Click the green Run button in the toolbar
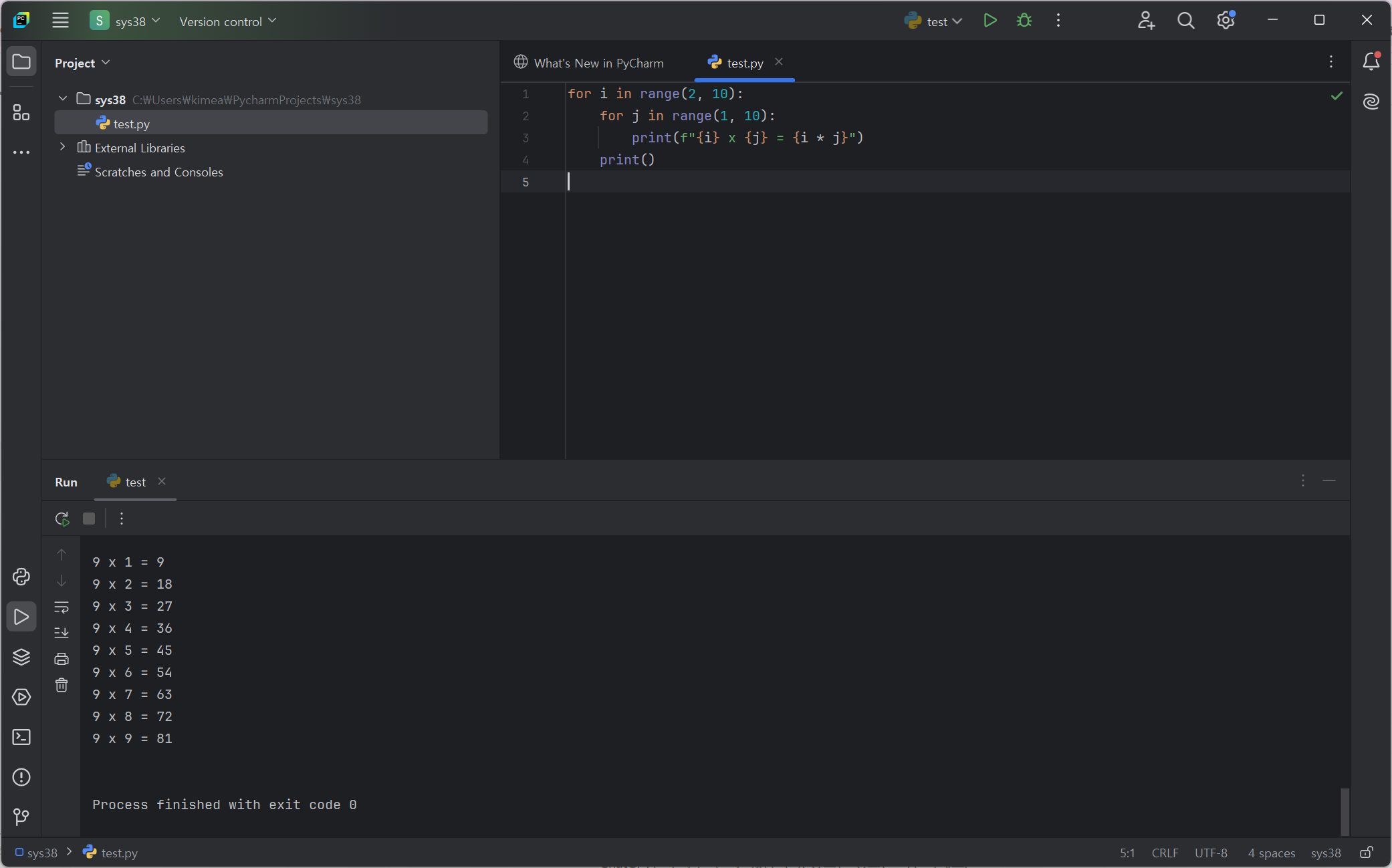This screenshot has height=868, width=1392. click(990, 21)
